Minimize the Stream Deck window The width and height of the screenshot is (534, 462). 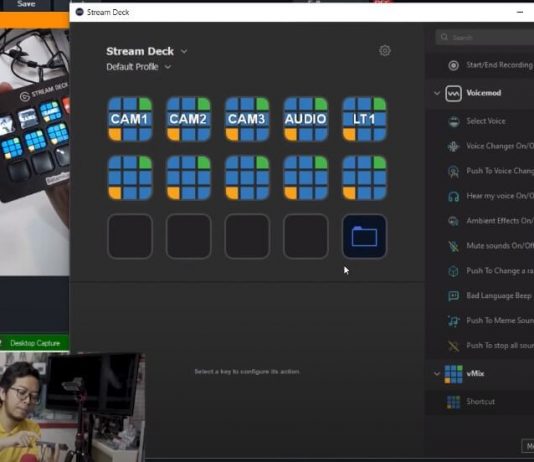520,12
